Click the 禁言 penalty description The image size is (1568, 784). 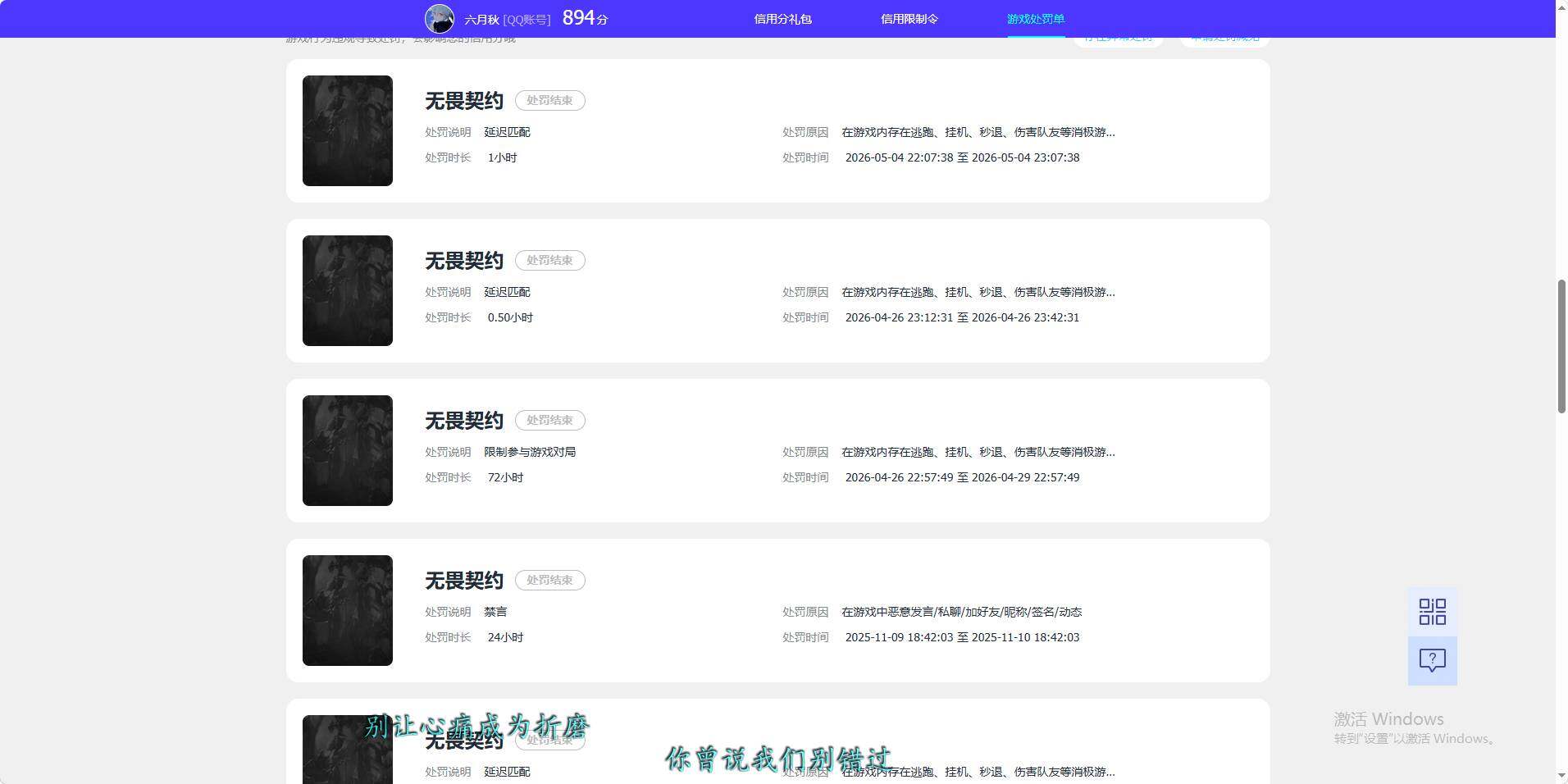pos(495,612)
